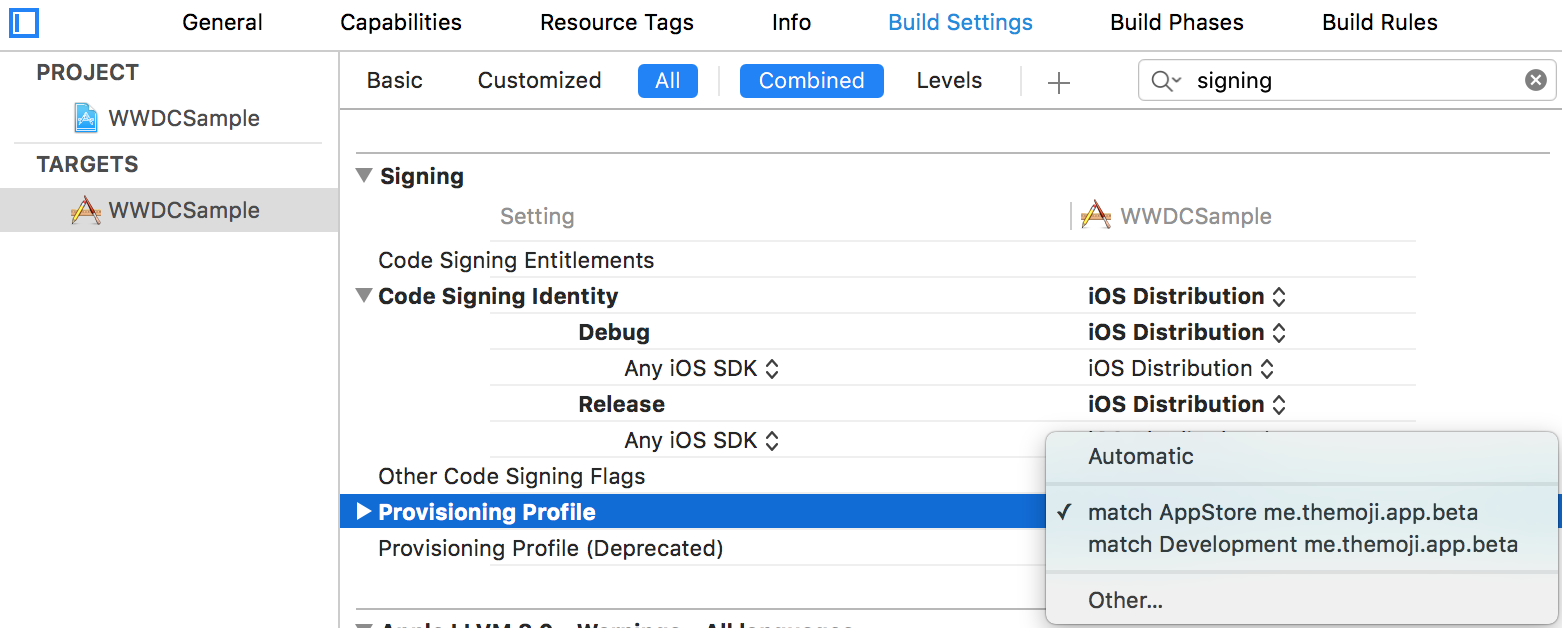Show Customized build settings only
Viewport: 1562px width, 628px height.
point(539,81)
